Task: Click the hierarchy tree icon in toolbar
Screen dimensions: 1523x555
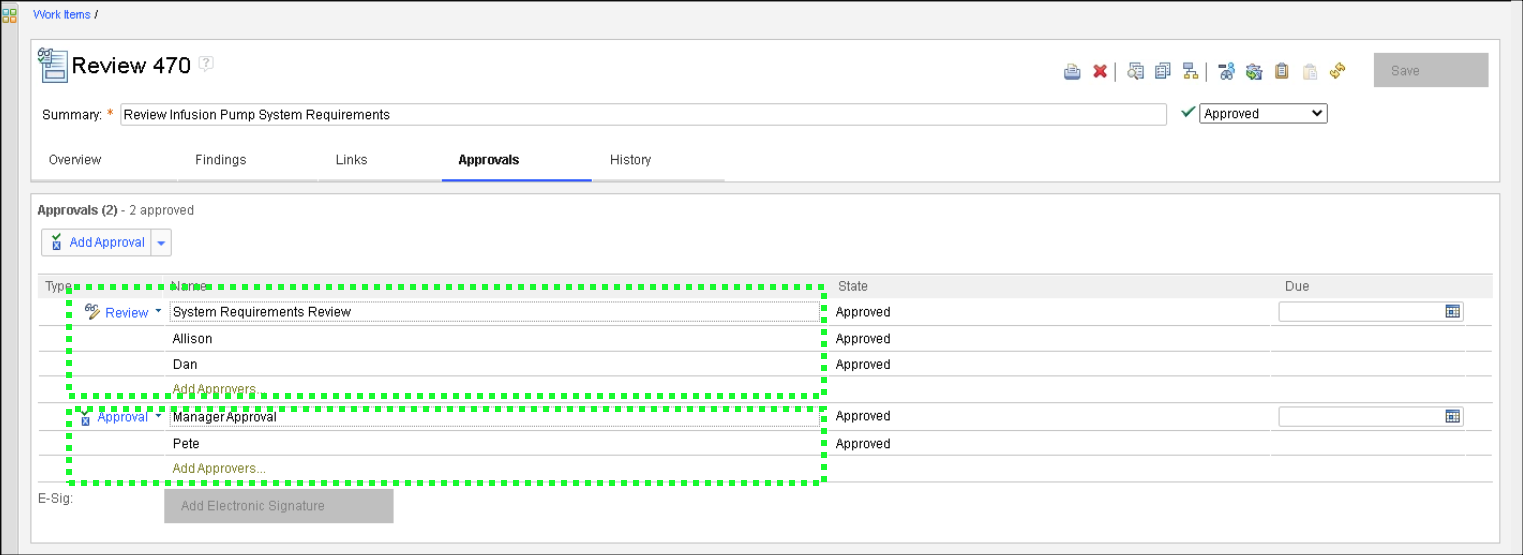Action: (1190, 71)
